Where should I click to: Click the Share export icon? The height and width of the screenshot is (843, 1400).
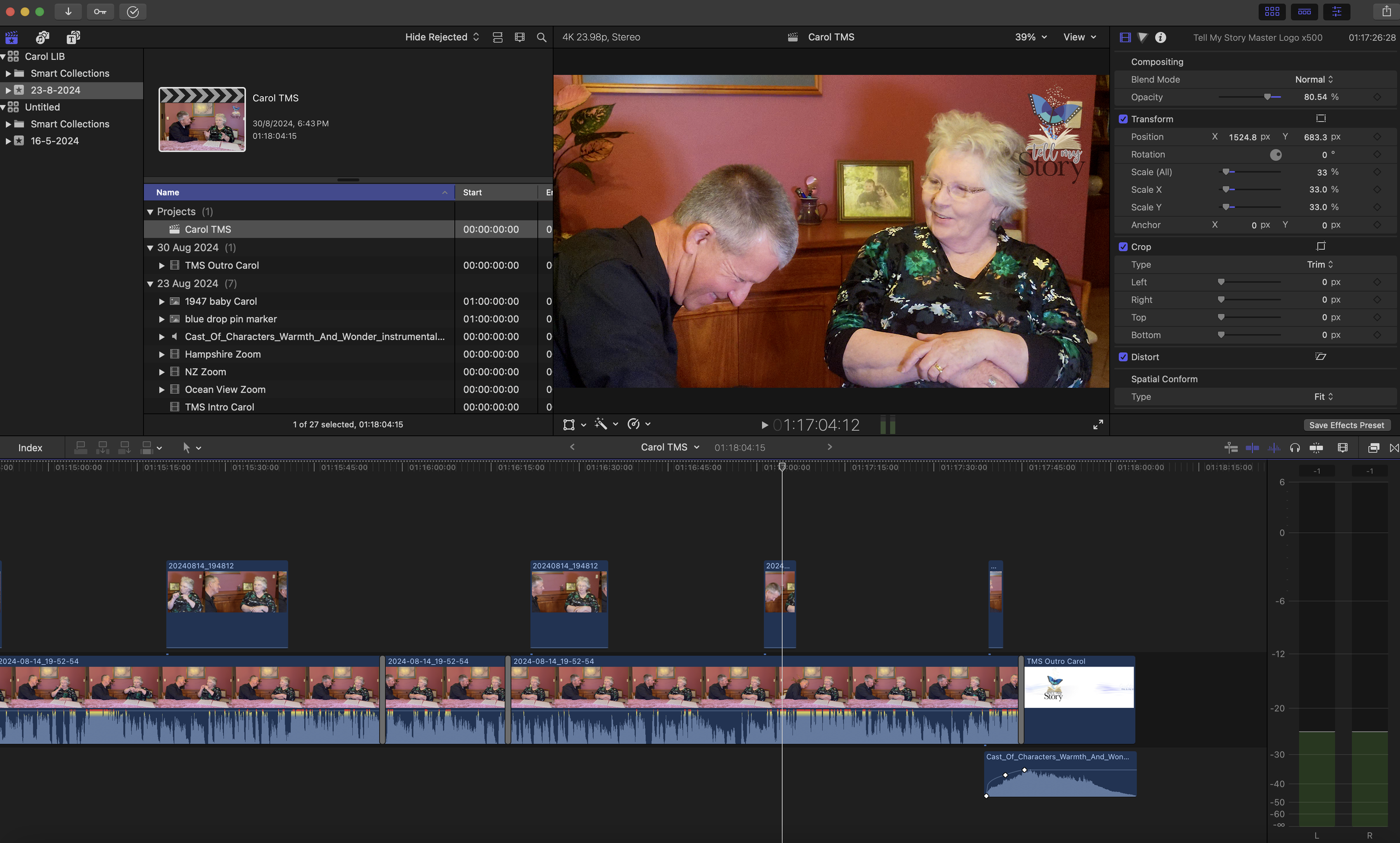coord(1387,11)
